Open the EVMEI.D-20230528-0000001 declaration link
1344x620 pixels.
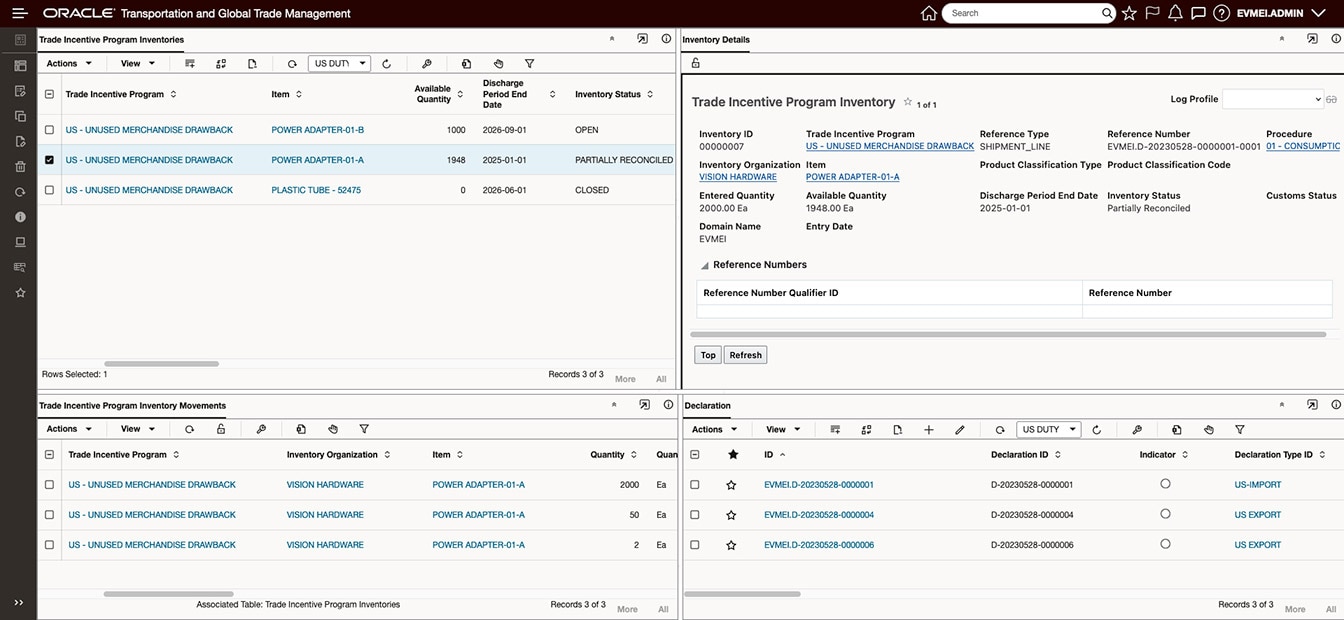(818, 485)
